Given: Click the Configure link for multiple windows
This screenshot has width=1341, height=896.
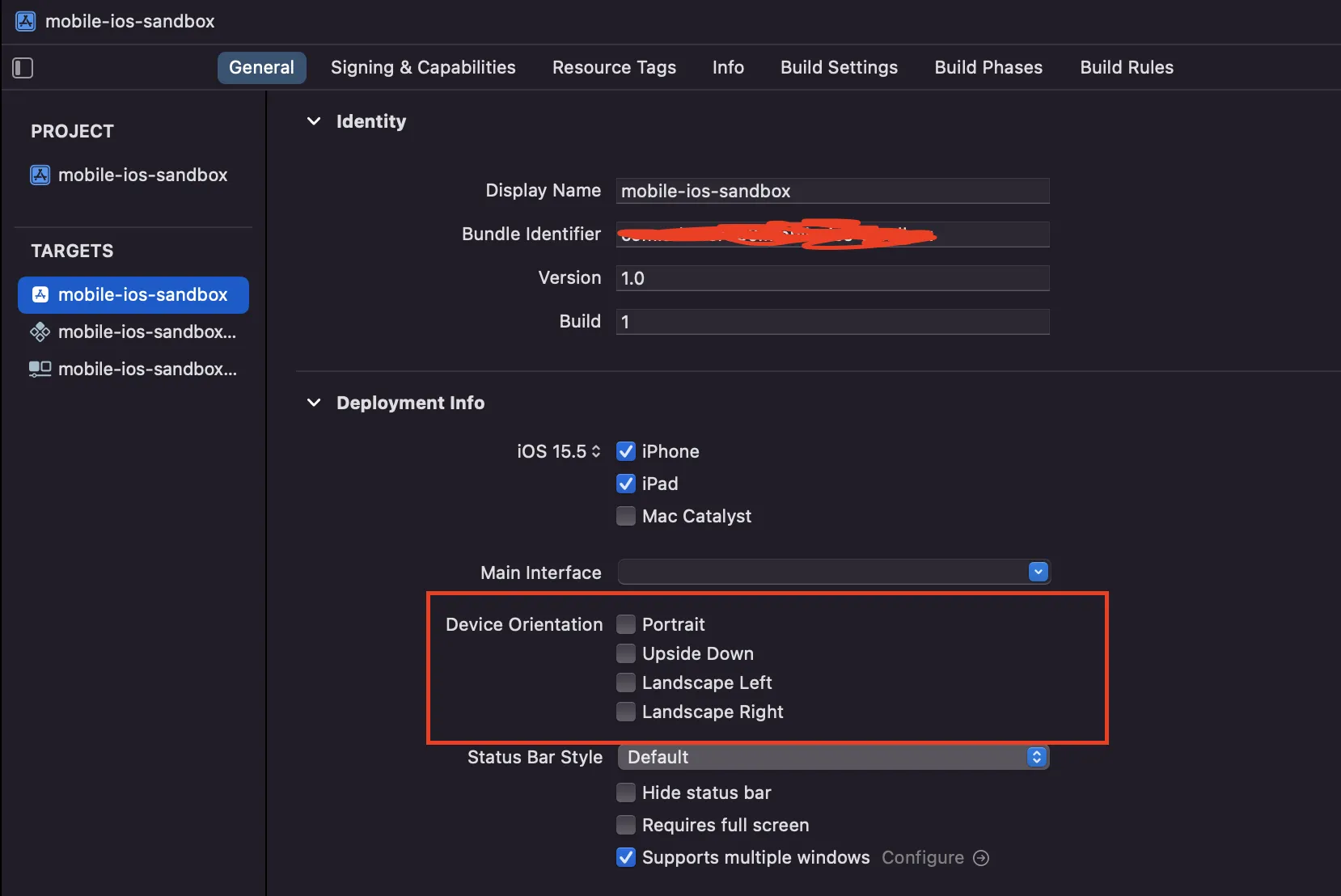Looking at the screenshot, I should point(923,858).
